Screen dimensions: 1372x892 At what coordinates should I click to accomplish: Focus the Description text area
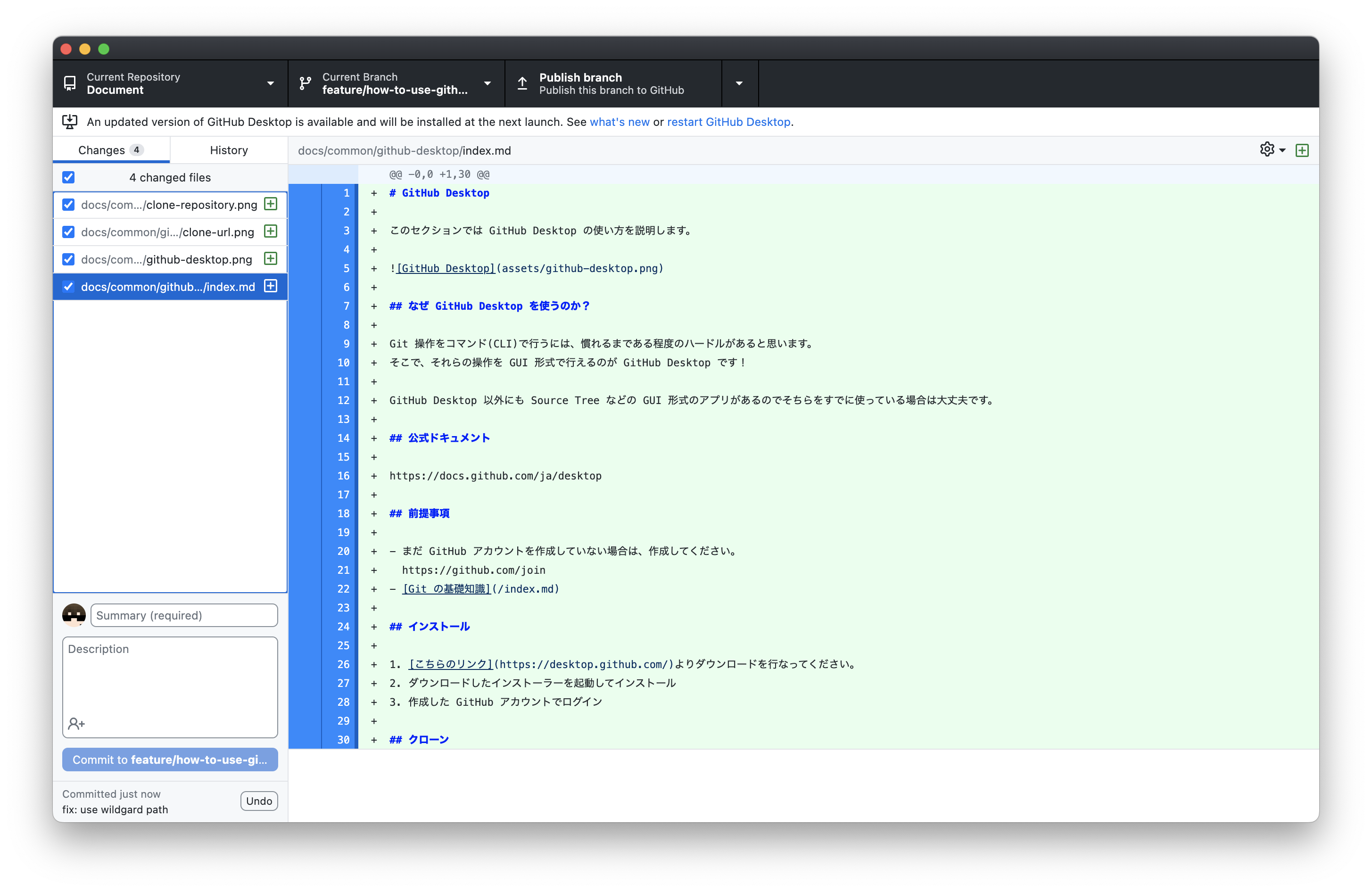[170, 687]
